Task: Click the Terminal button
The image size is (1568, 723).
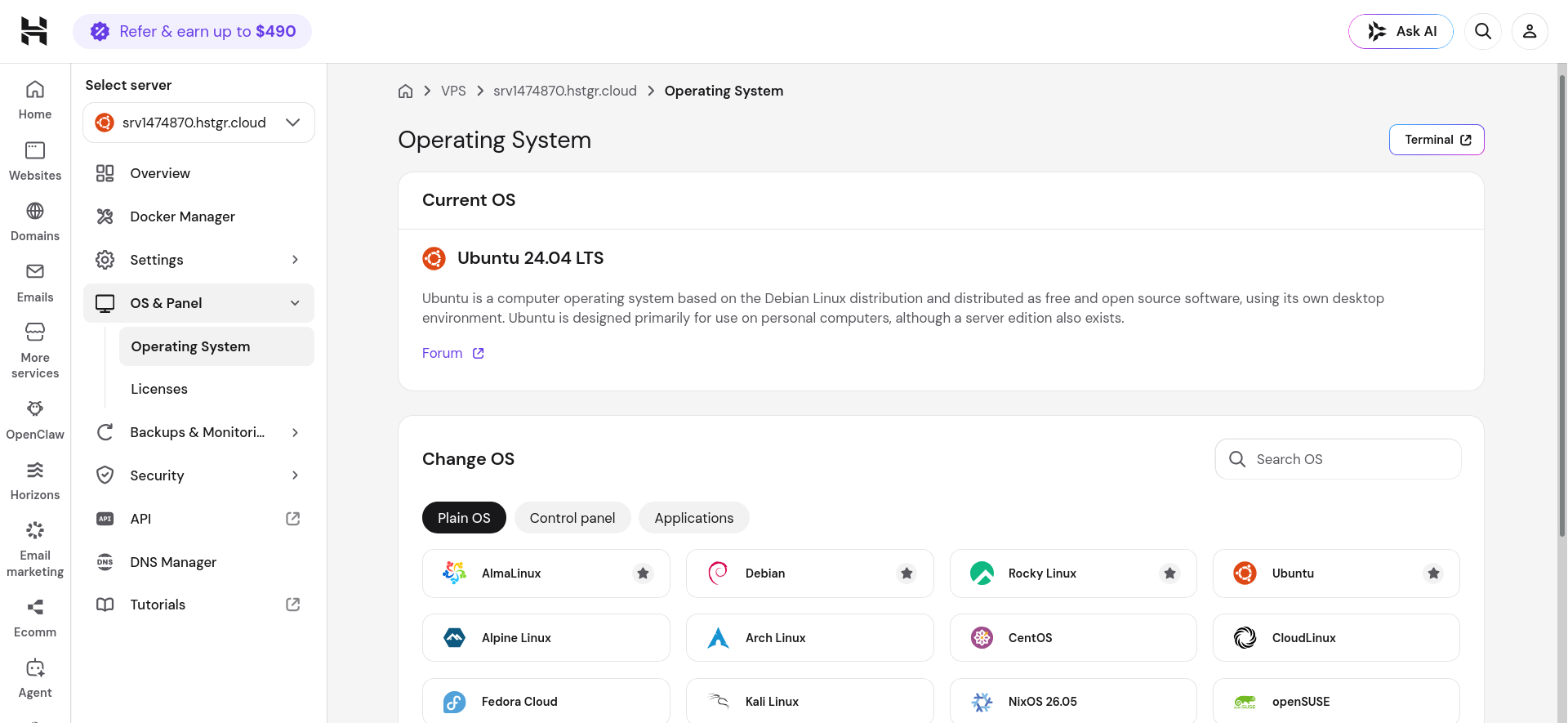Action: coord(1437,140)
